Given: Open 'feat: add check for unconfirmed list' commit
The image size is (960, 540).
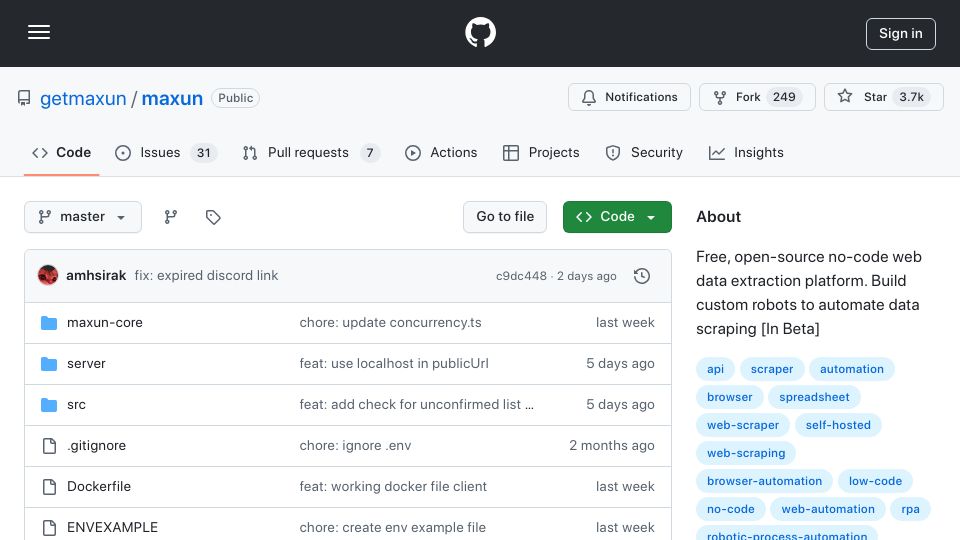Looking at the screenshot, I should point(416,405).
